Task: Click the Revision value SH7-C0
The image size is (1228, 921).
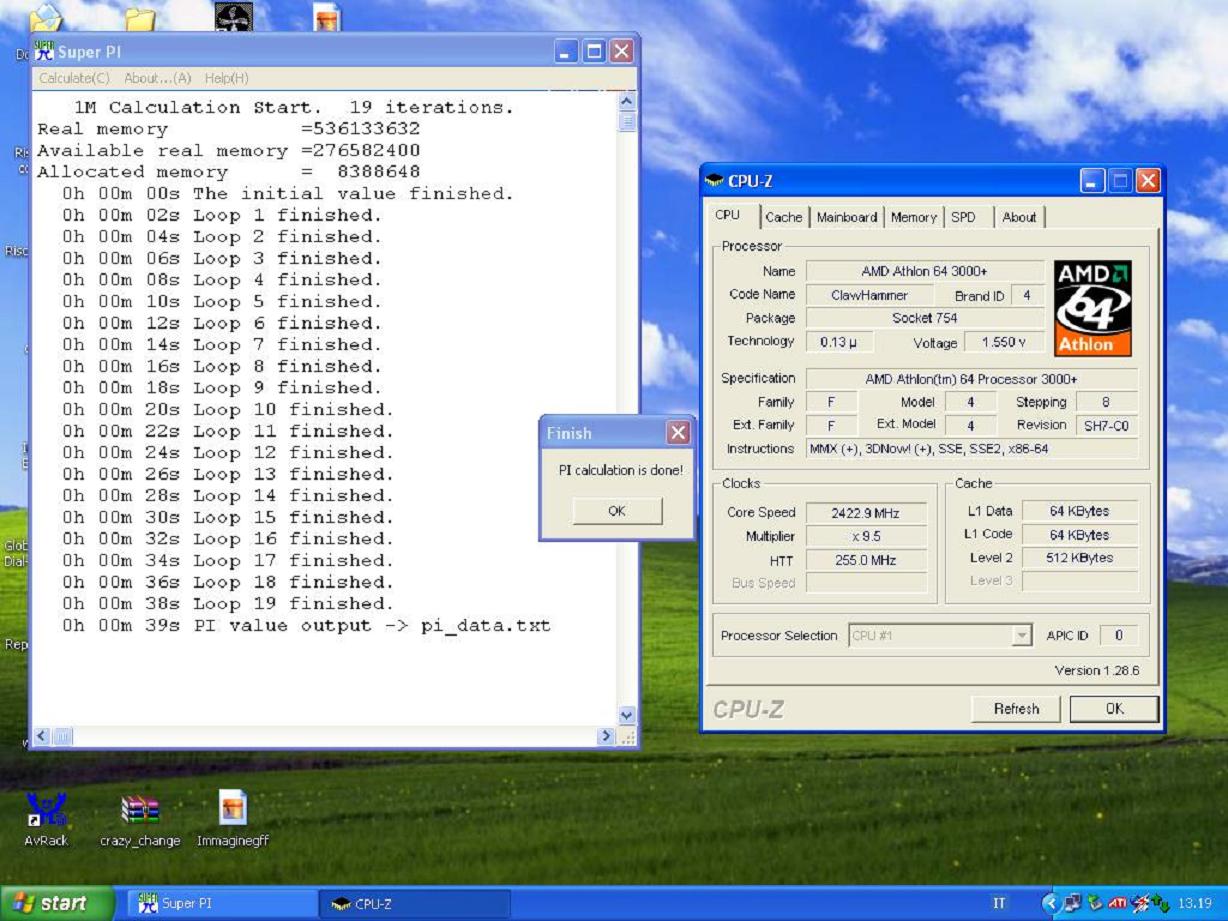Action: [x=1106, y=425]
